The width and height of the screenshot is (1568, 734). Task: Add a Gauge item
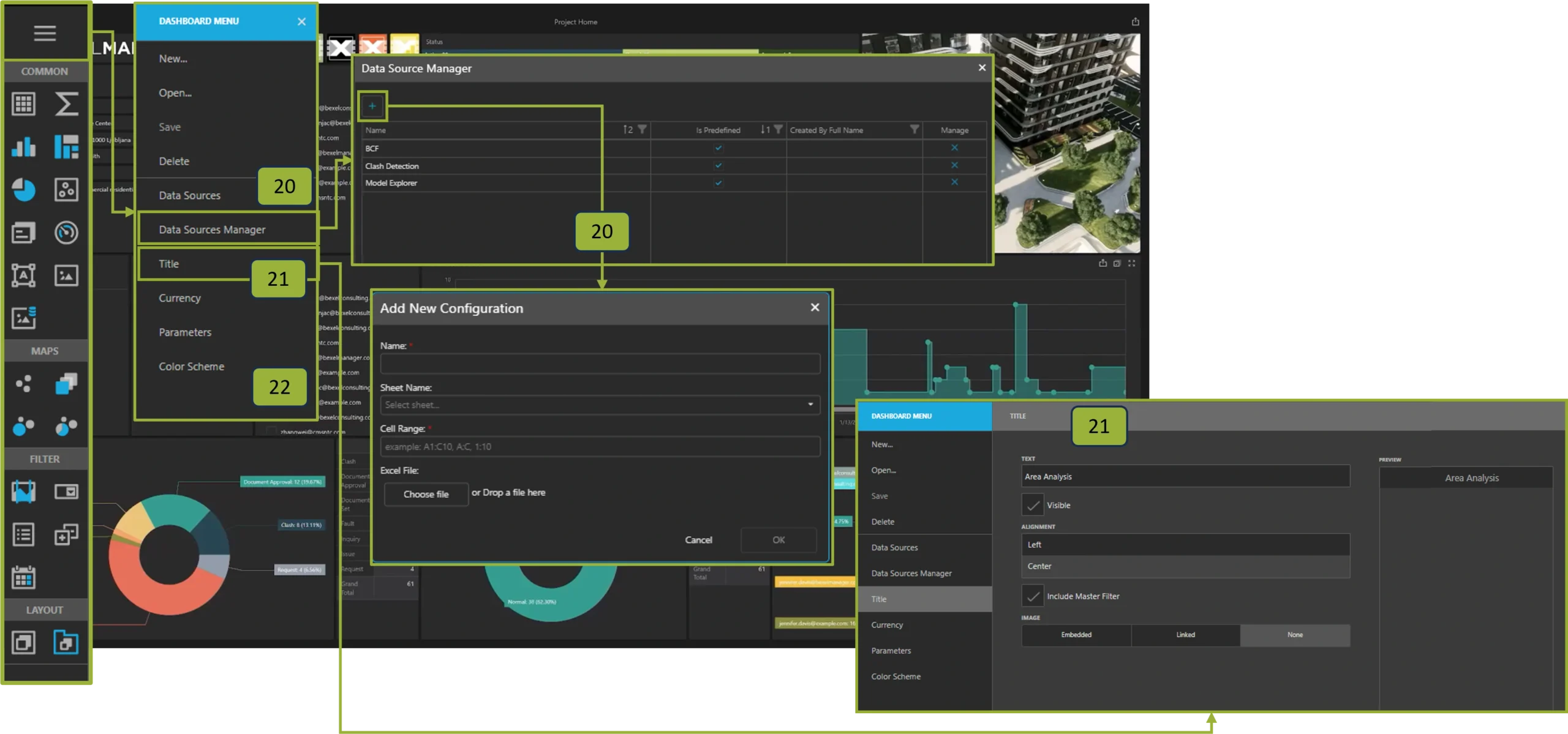click(x=66, y=233)
